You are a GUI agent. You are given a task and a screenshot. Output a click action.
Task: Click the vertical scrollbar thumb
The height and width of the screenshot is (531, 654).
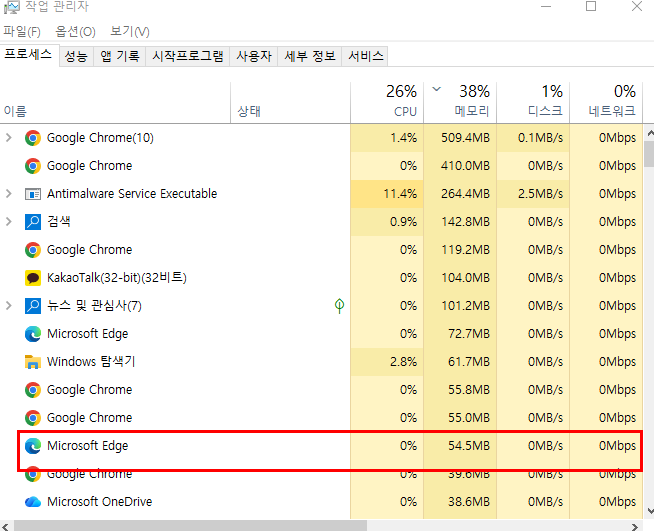(649, 154)
